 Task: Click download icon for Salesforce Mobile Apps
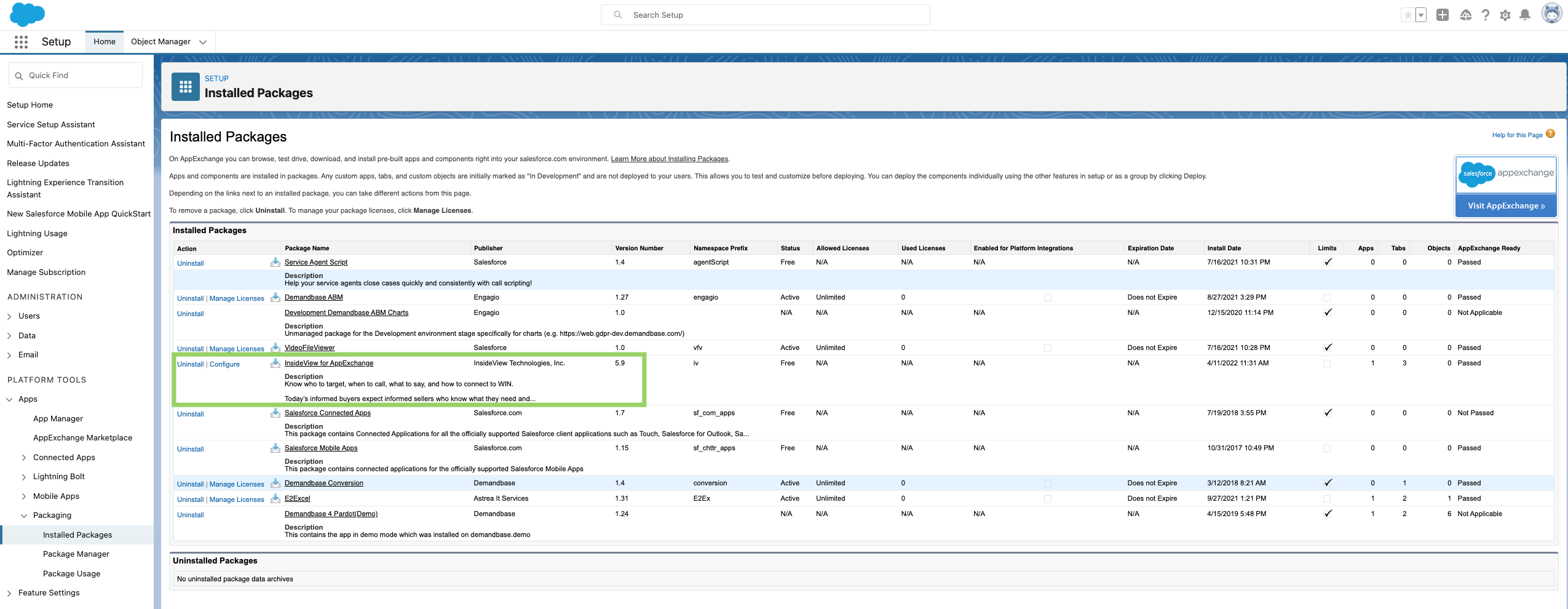coord(275,448)
